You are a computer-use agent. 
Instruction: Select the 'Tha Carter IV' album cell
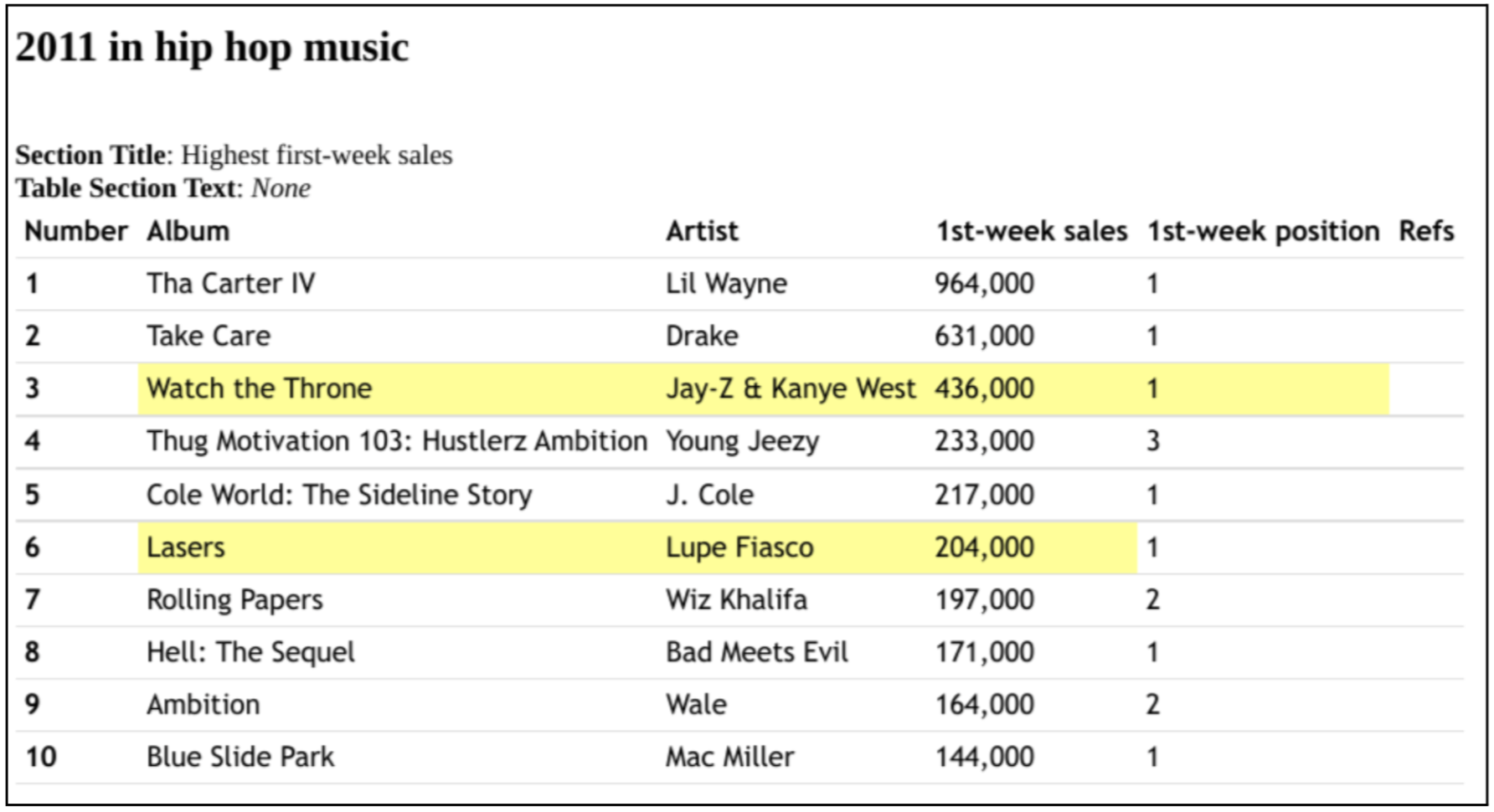(231, 284)
